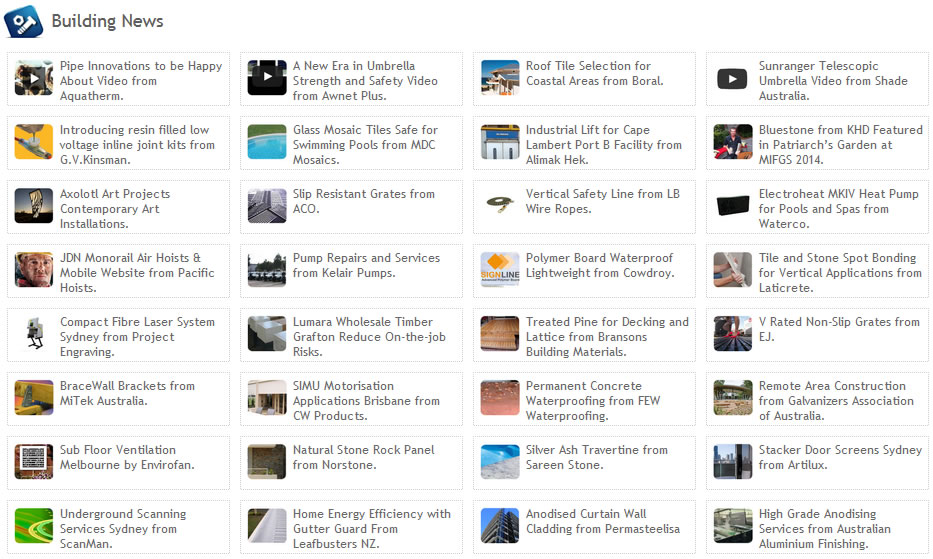933x559 pixels.
Task: Click the Kelair Pumps thumbnail
Action: (x=267, y=270)
